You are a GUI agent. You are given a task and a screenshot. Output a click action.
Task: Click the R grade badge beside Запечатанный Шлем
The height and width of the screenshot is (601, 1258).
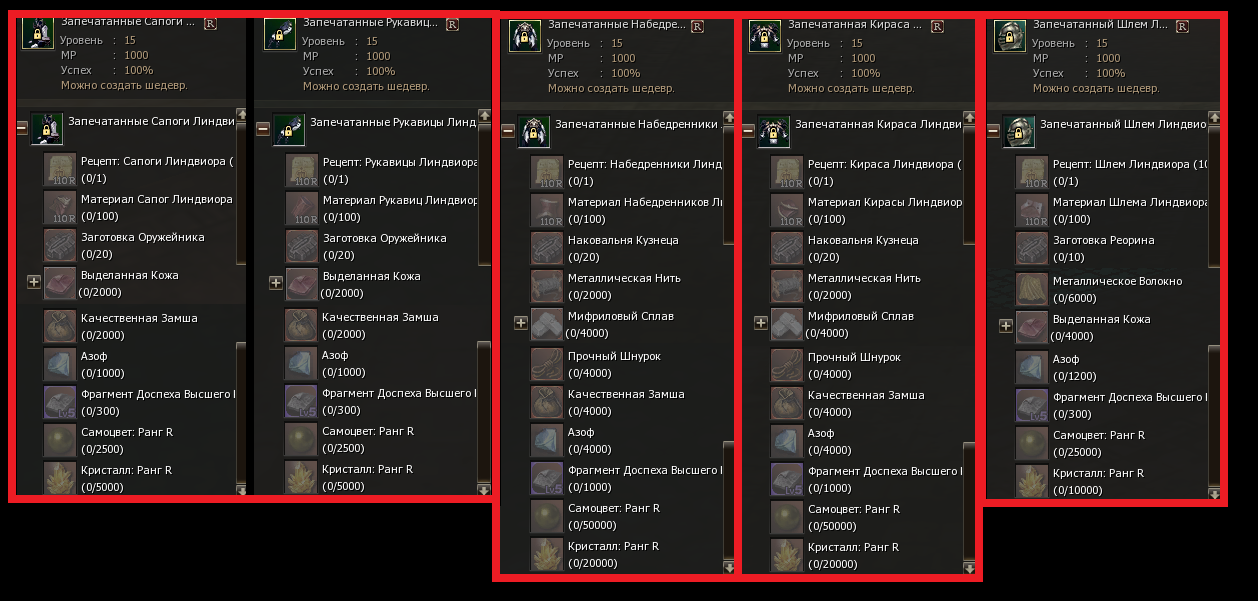tap(1183, 25)
